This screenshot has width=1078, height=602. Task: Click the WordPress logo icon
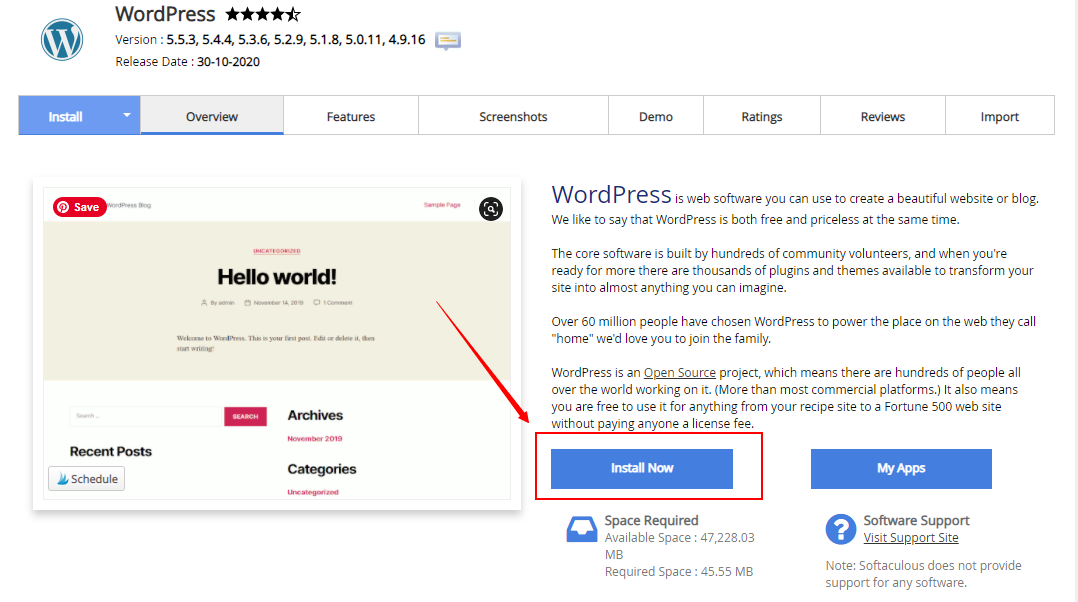pos(62,39)
